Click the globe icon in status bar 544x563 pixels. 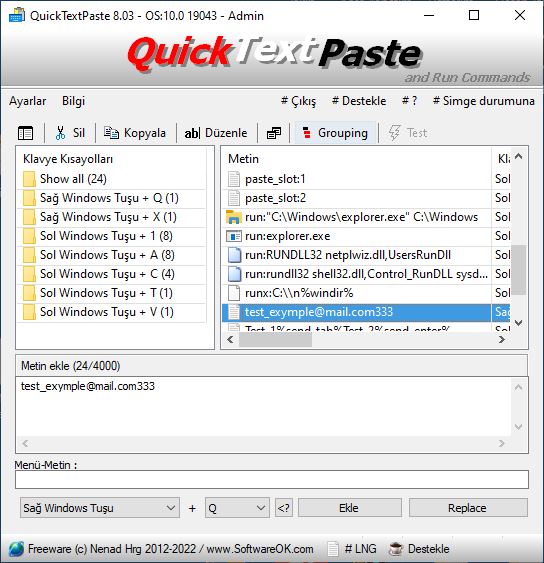coord(16,549)
